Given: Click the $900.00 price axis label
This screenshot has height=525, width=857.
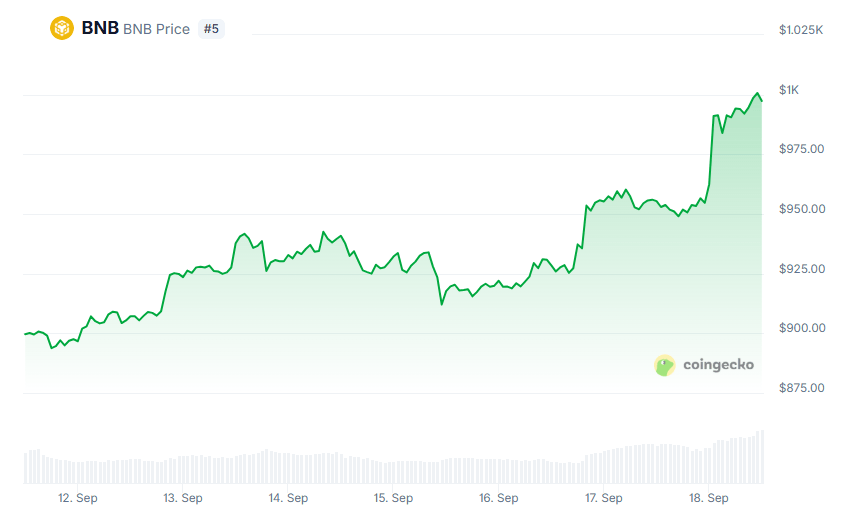Looking at the screenshot, I should click(801, 328).
